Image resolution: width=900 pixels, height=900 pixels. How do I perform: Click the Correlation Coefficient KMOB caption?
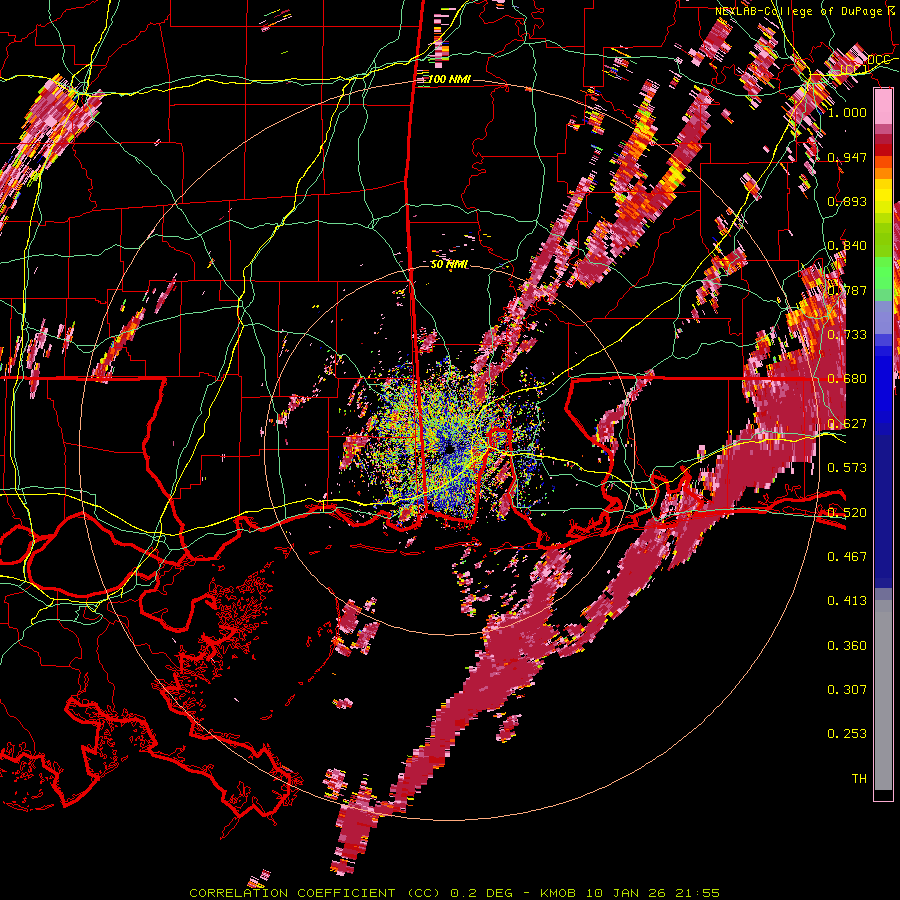[x=454, y=893]
